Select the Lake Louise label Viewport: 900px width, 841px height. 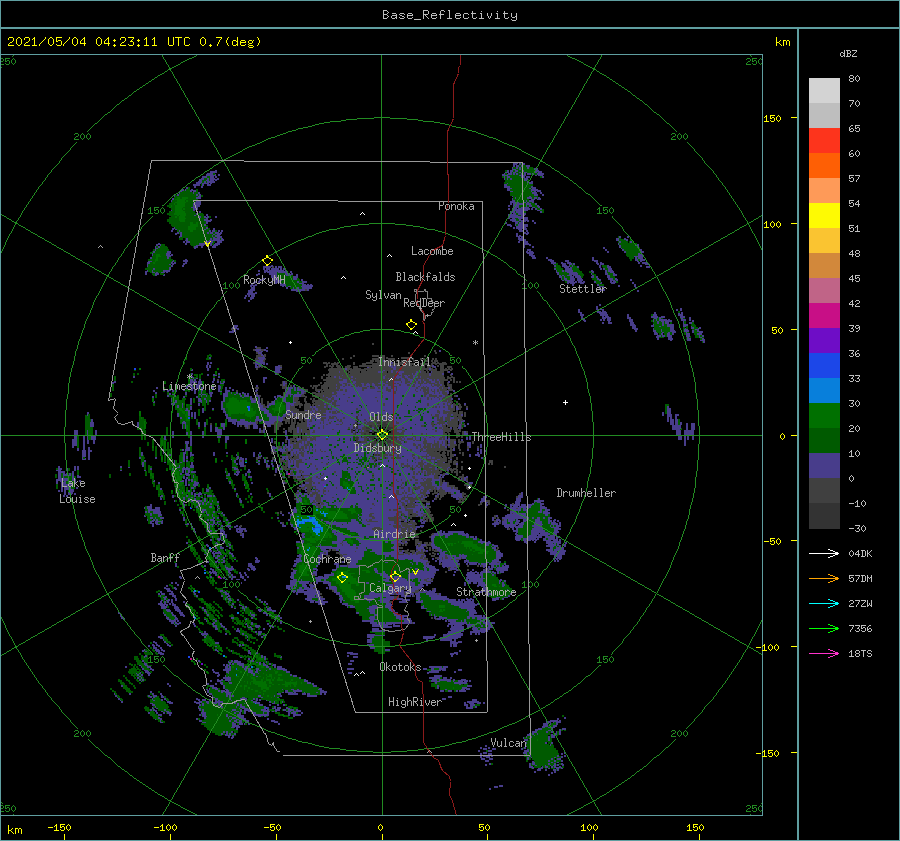pyautogui.click(x=77, y=491)
